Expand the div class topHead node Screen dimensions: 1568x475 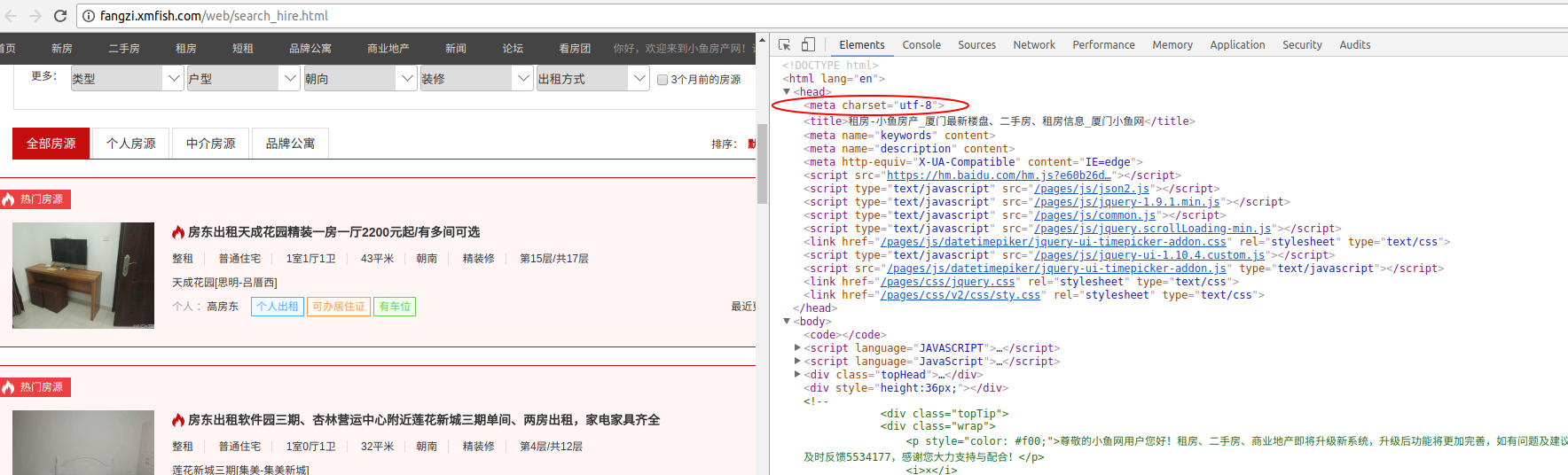coord(797,375)
